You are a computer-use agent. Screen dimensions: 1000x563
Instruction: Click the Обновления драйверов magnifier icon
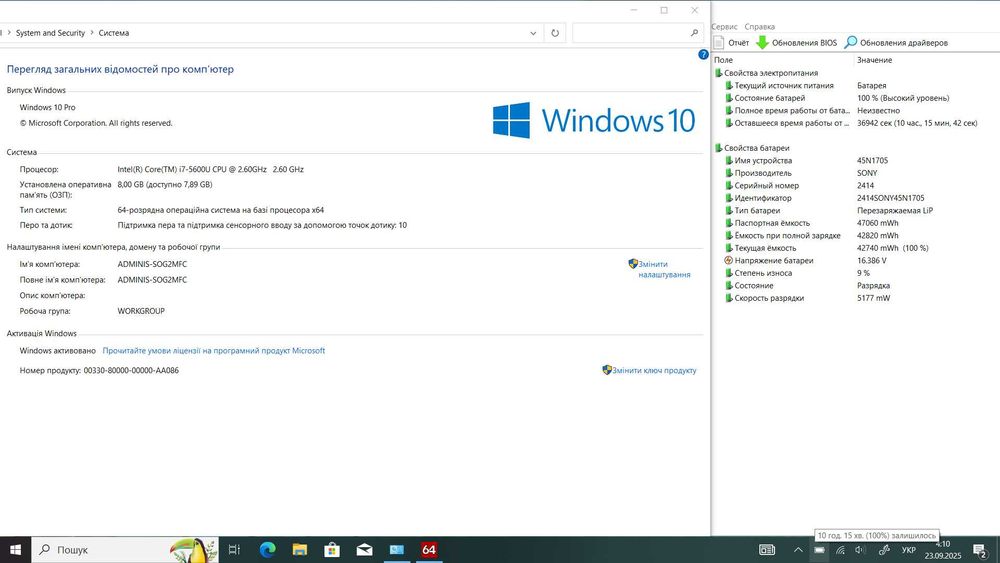(x=851, y=43)
